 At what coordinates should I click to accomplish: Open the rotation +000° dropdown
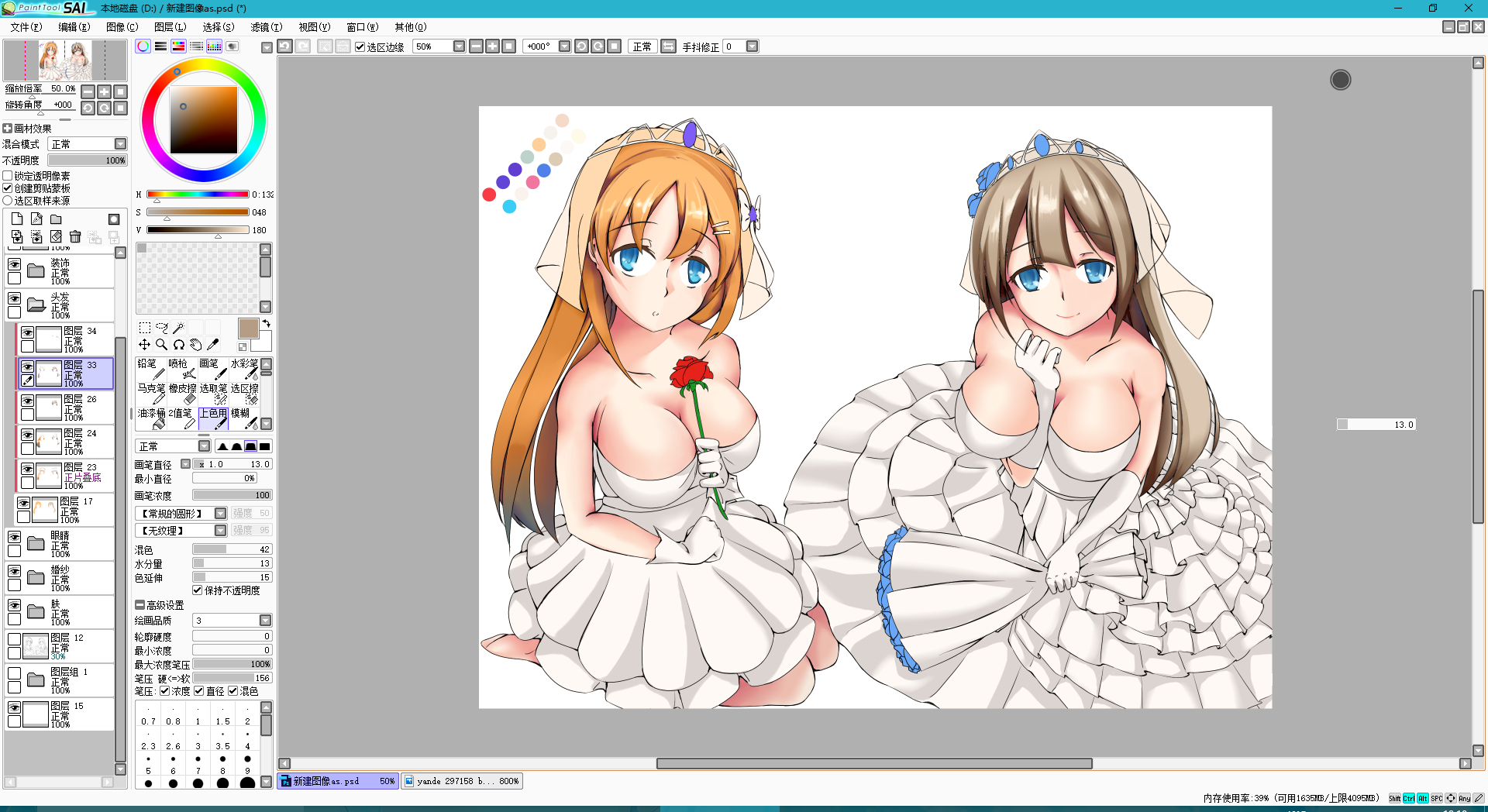pyautogui.click(x=564, y=46)
